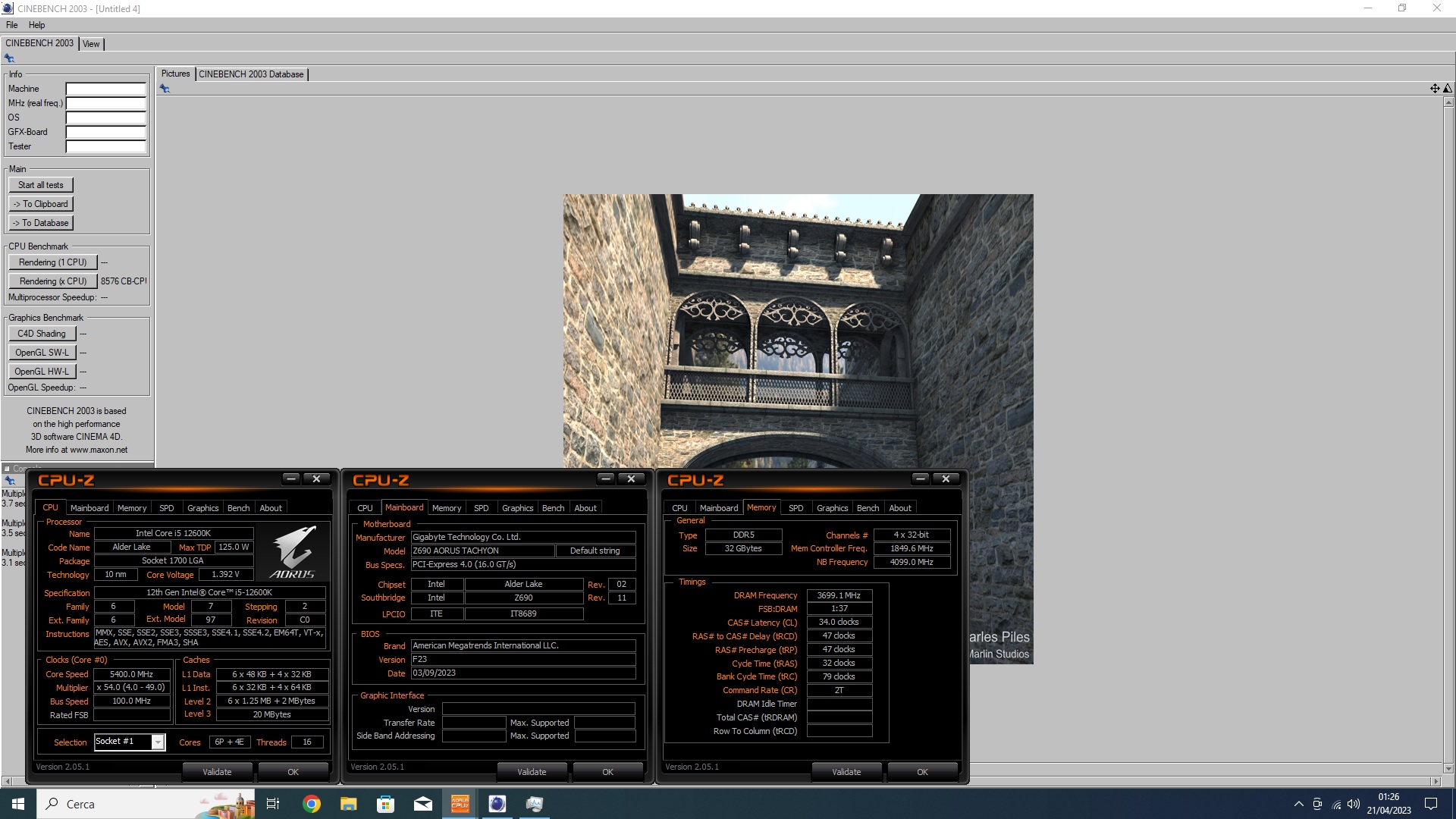Open Windows Start menu
1456x819 pixels.
(x=18, y=804)
